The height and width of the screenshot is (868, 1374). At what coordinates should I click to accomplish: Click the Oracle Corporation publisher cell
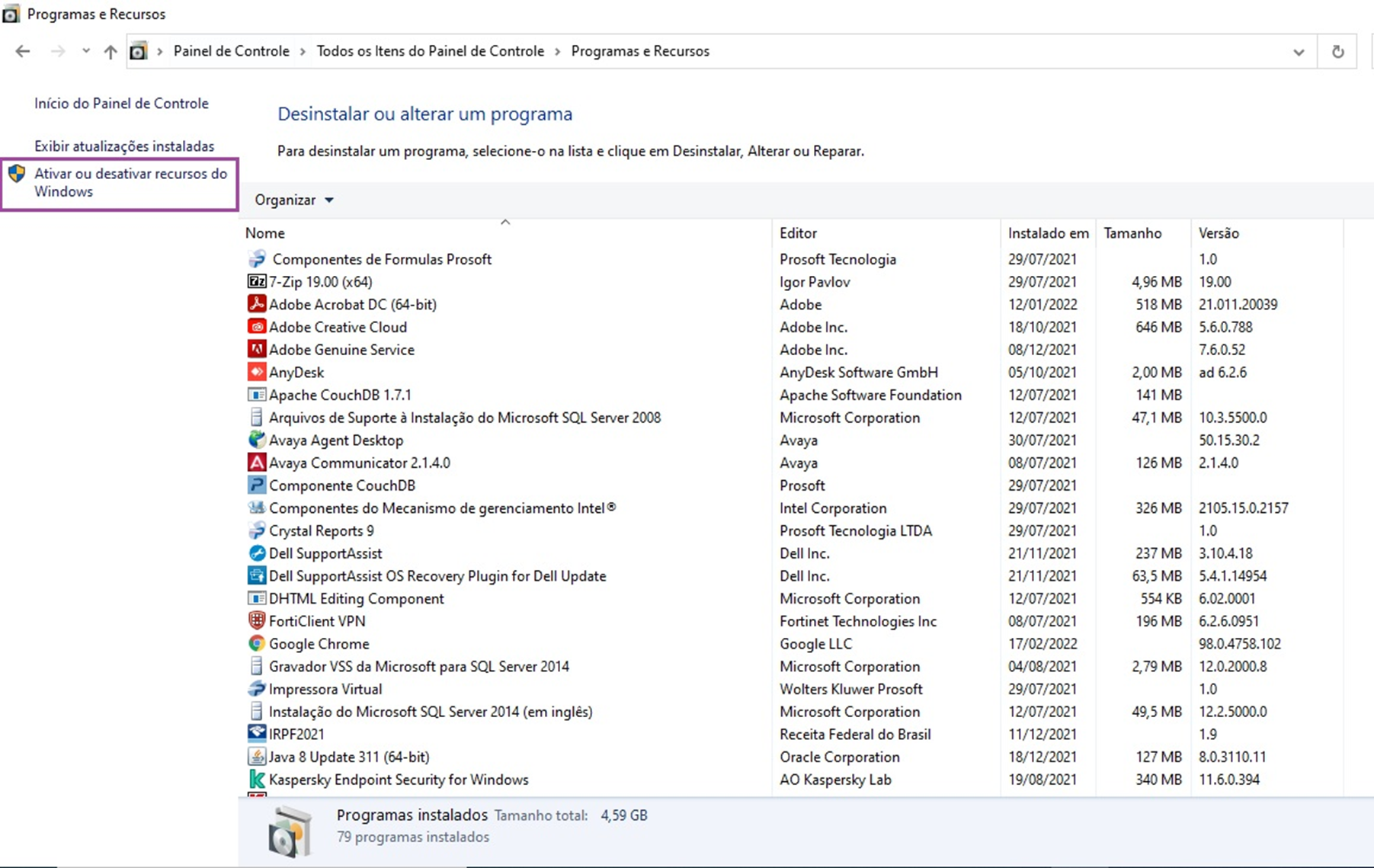pyautogui.click(x=840, y=757)
